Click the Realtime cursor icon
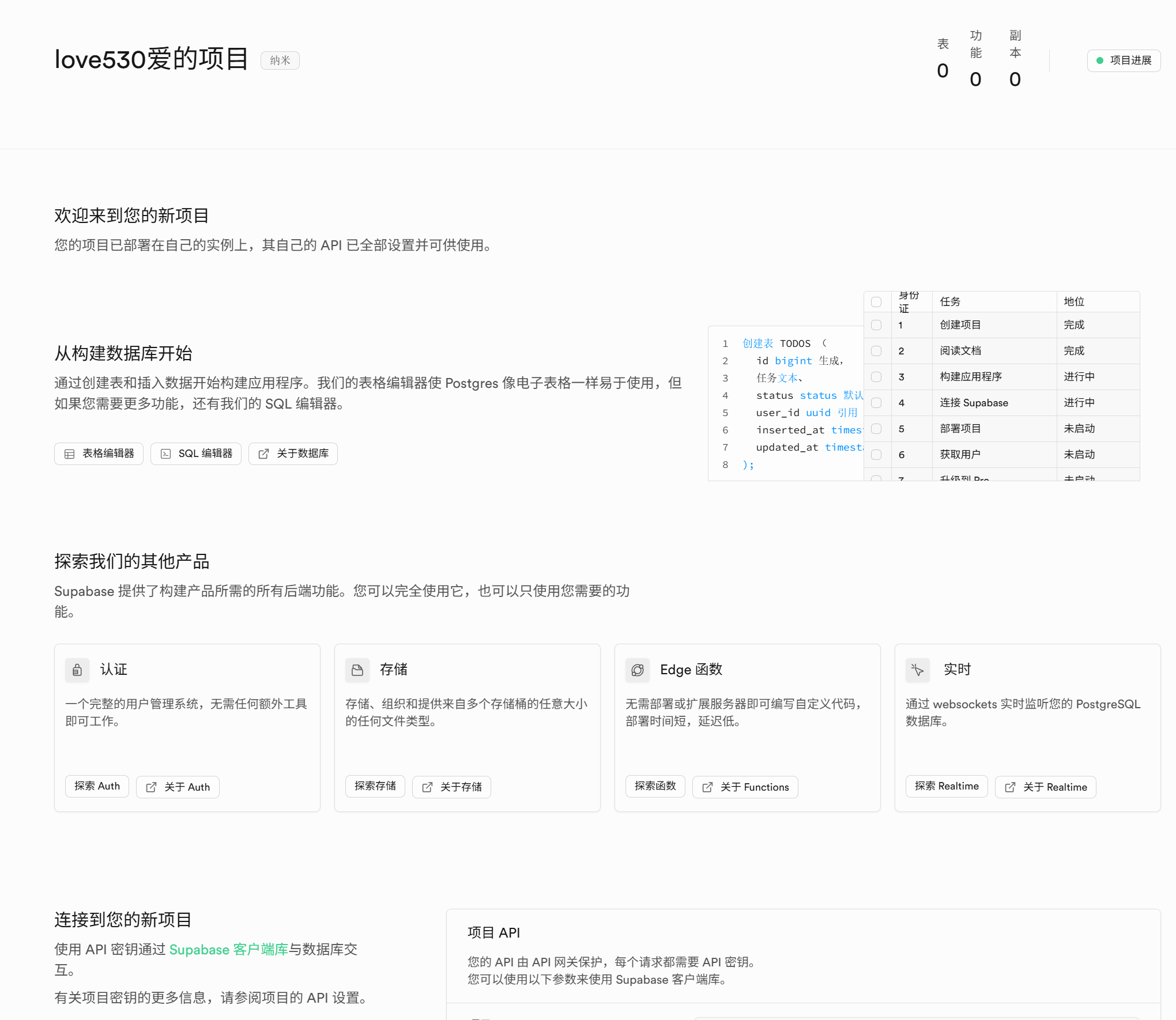This screenshot has height=1020, width=1176. [918, 670]
